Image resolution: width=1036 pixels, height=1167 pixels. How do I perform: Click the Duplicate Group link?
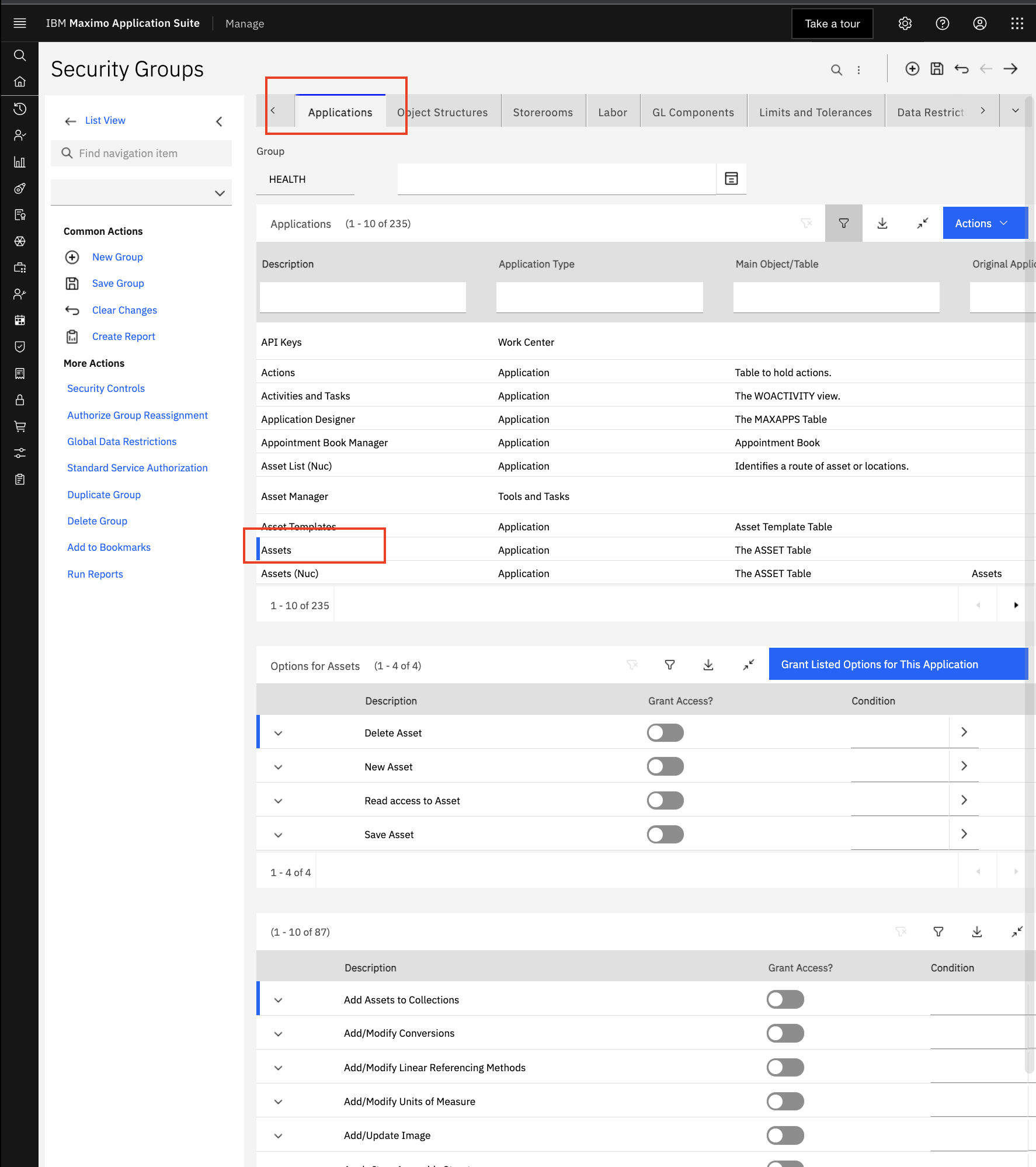(x=104, y=495)
